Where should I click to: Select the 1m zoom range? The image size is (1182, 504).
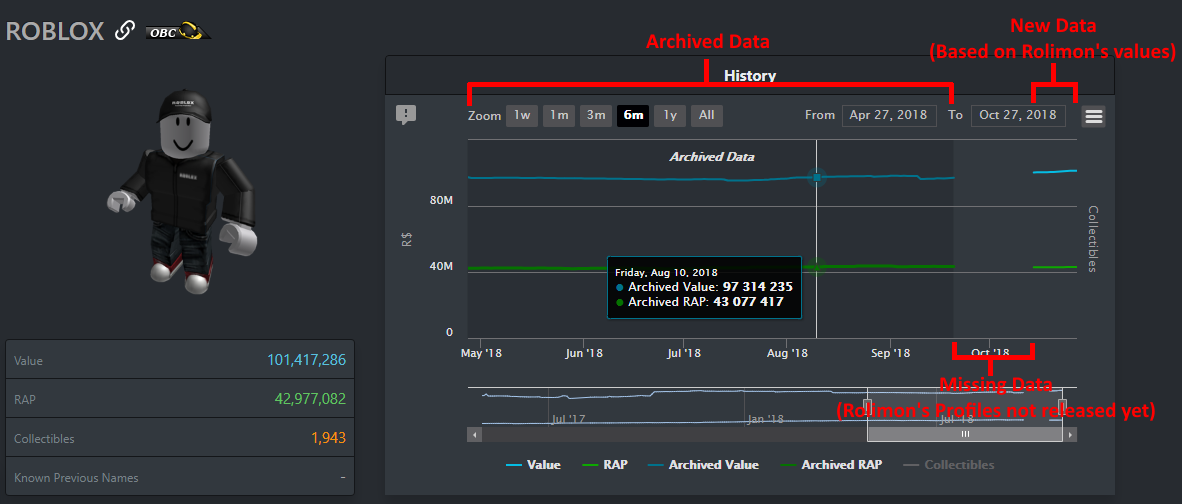click(559, 116)
